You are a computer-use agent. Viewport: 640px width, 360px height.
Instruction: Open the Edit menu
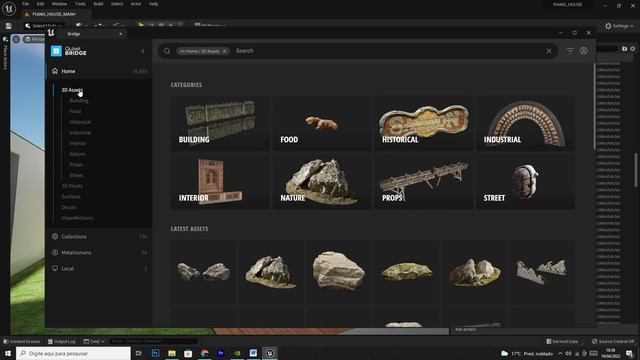tap(40, 4)
